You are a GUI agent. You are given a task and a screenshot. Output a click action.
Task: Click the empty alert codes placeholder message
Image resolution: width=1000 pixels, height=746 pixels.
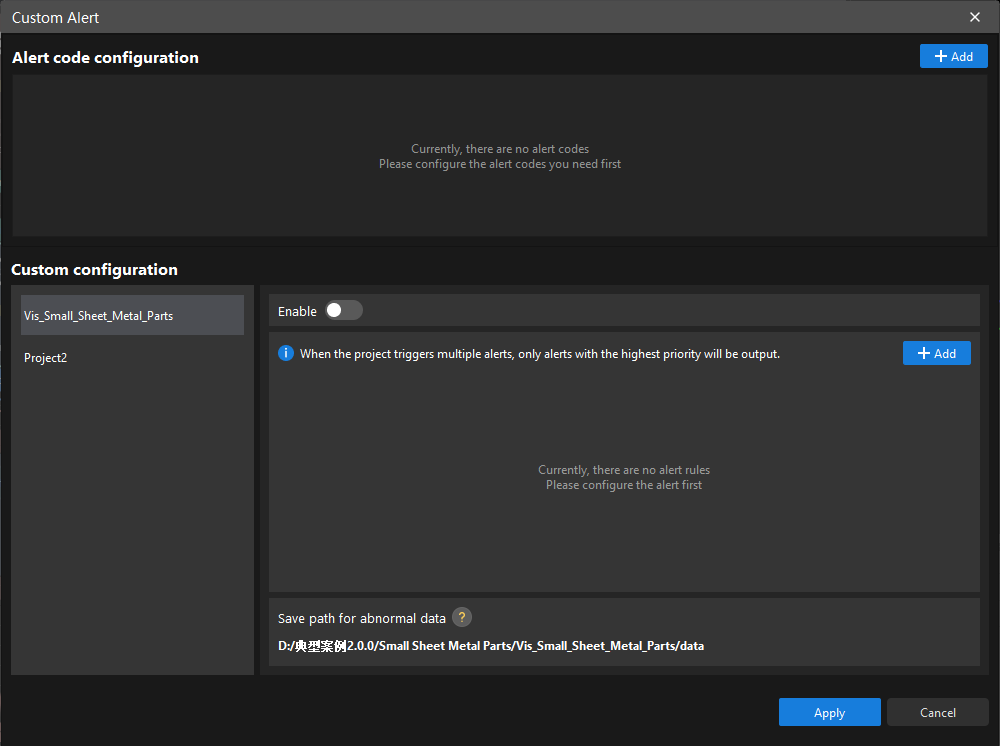(499, 156)
